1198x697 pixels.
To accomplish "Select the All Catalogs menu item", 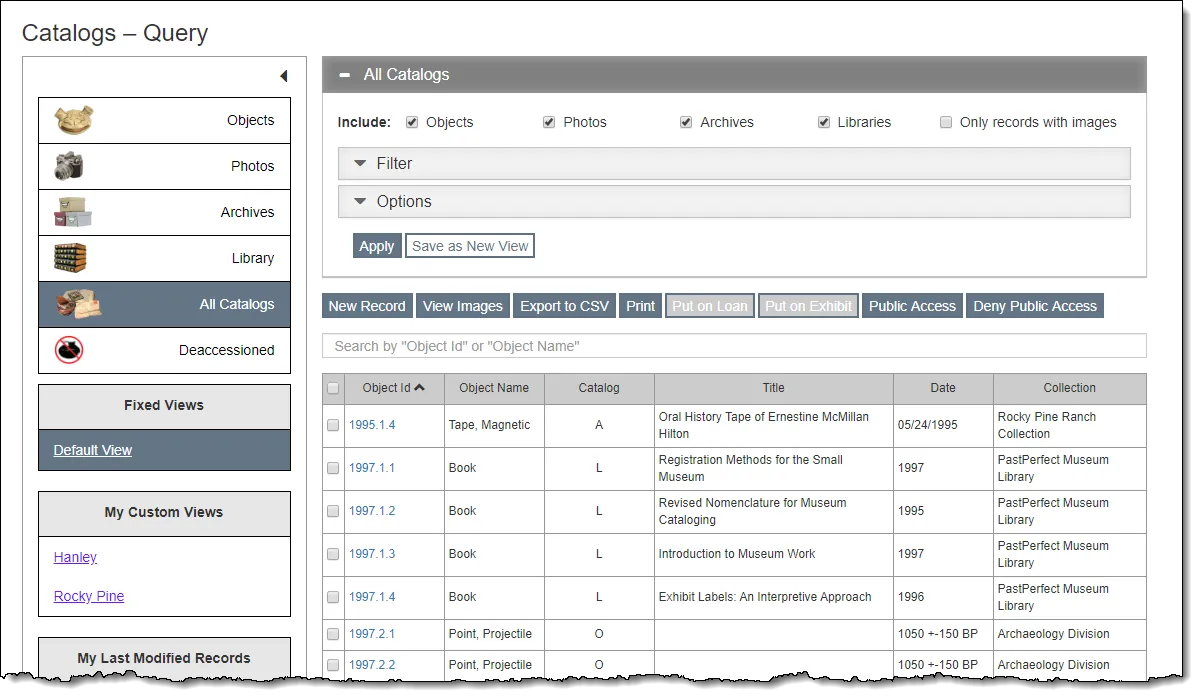I will (x=164, y=304).
